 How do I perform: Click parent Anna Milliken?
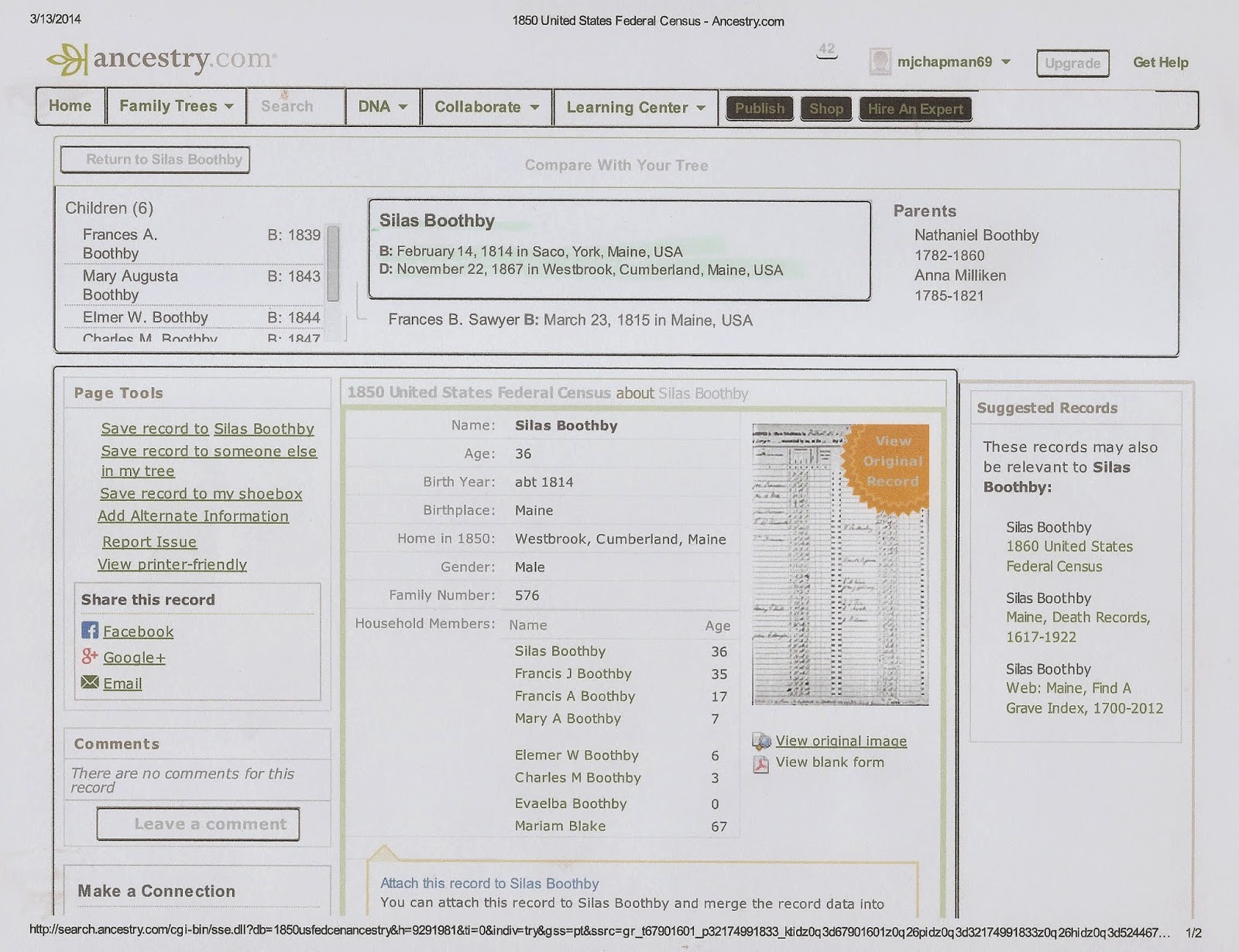(x=960, y=276)
